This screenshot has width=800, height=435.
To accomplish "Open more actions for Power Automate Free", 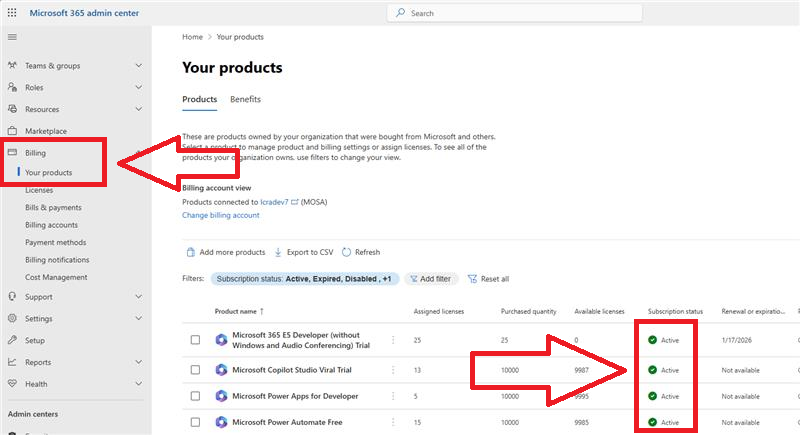I will pos(393,422).
